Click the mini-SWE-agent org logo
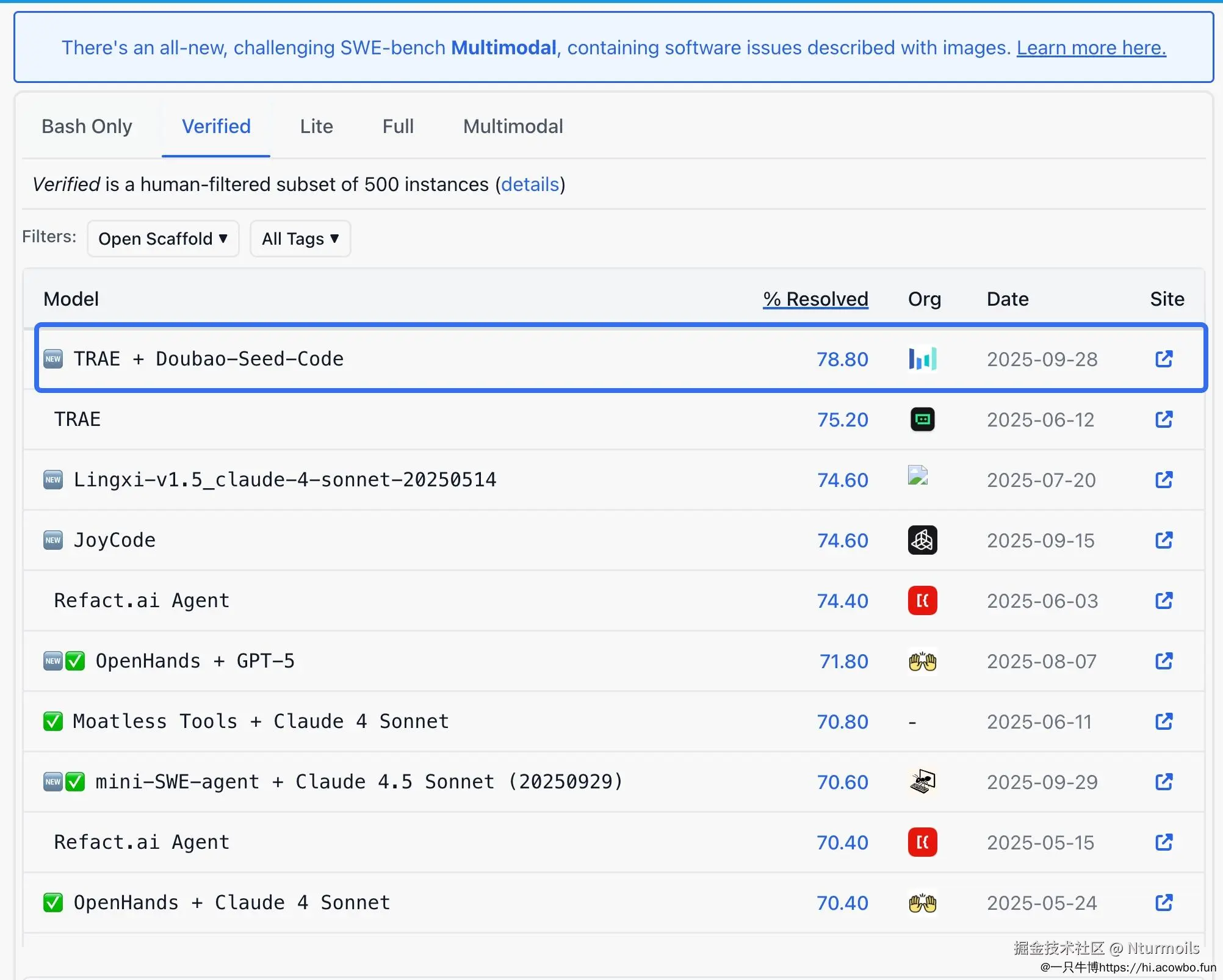This screenshot has width=1223, height=980. (922, 782)
